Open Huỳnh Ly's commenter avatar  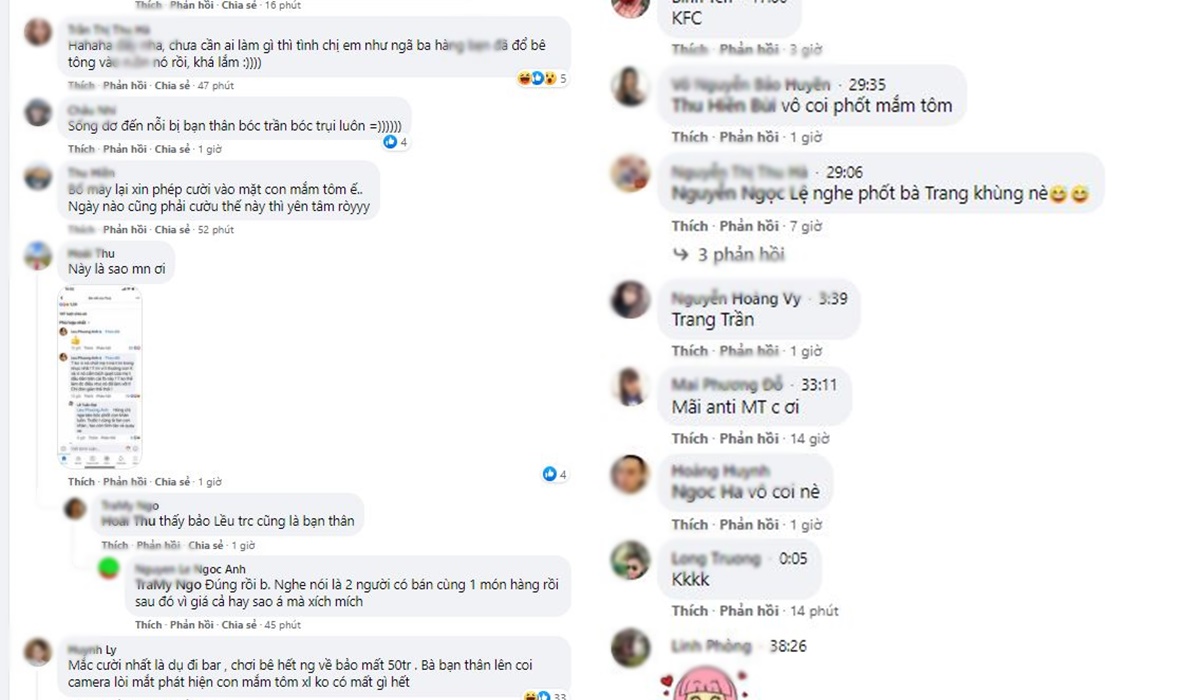[38, 652]
